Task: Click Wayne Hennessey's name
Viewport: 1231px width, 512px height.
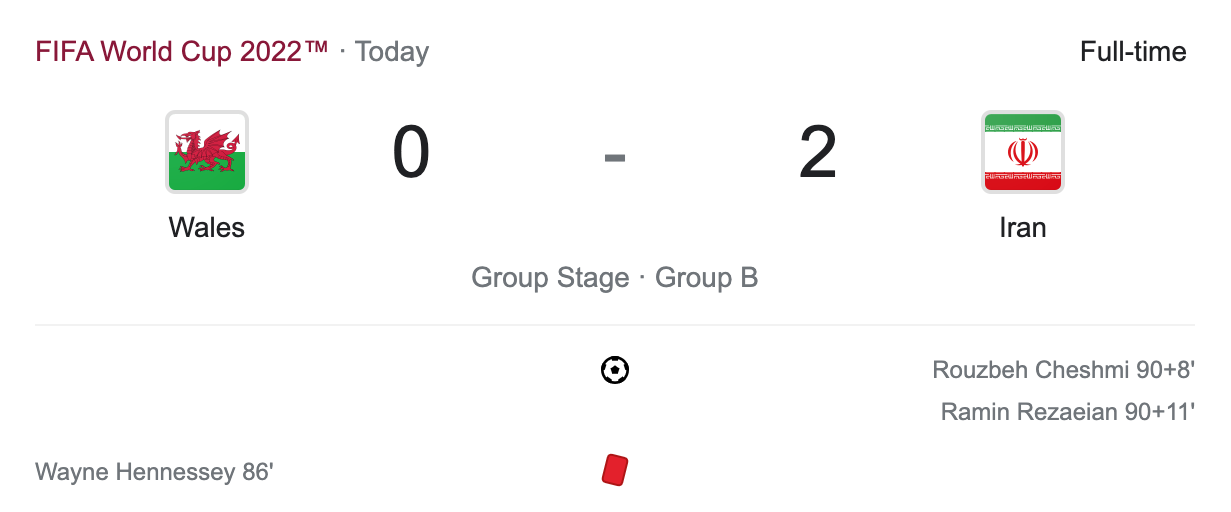Action: point(134,471)
